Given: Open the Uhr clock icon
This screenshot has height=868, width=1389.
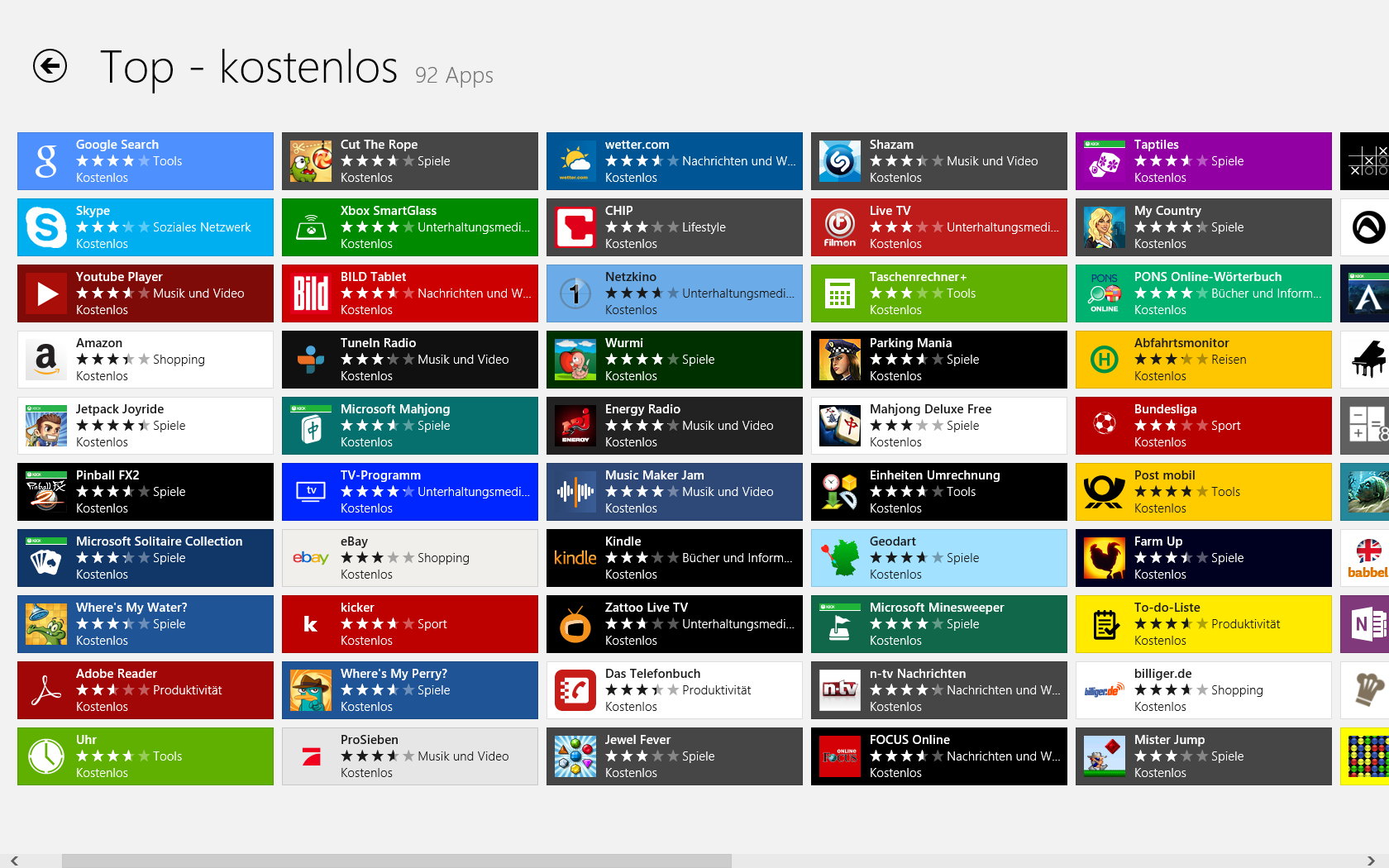Looking at the screenshot, I should tap(46, 756).
